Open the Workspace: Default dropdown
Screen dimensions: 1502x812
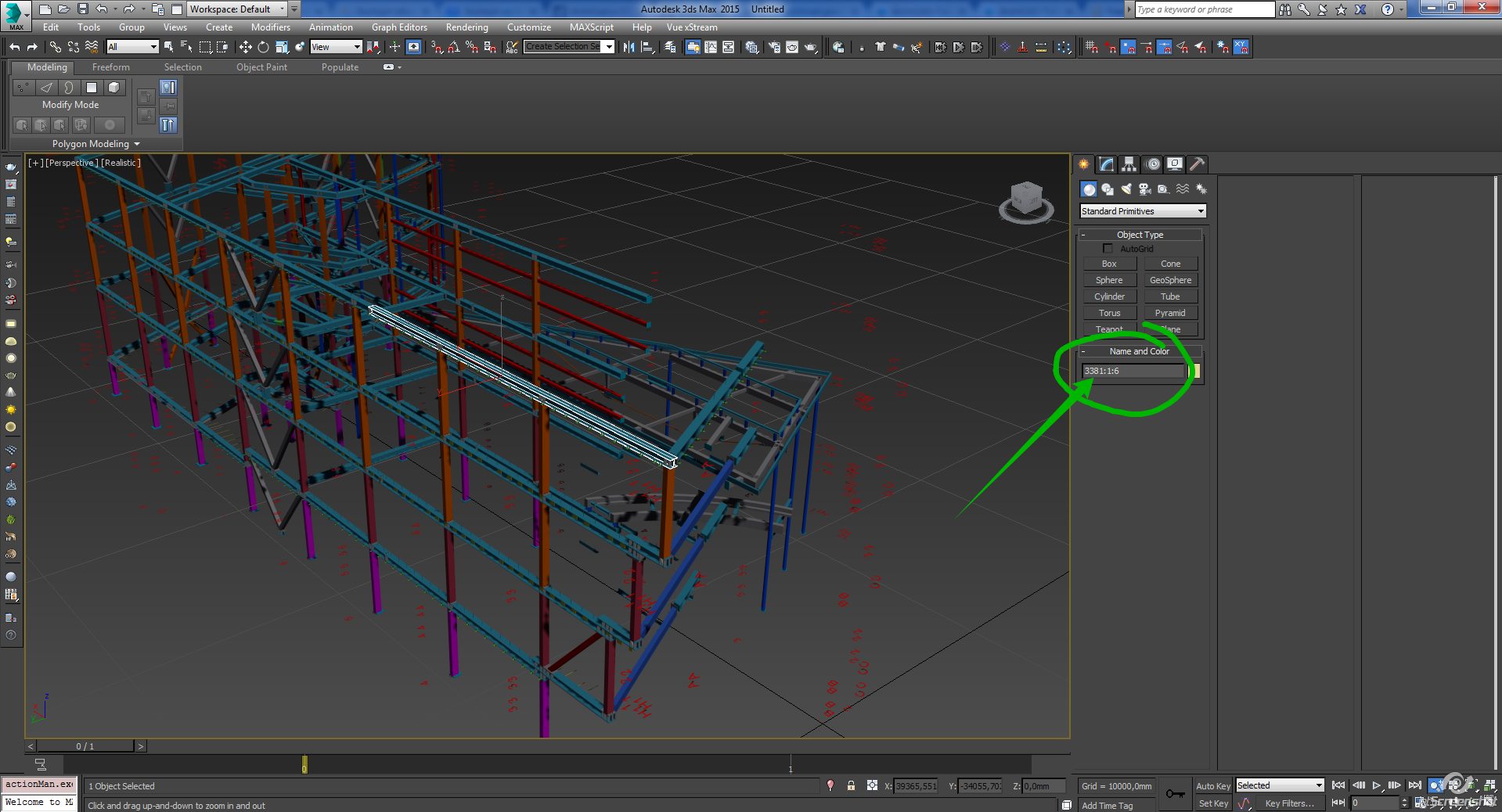tap(237, 9)
